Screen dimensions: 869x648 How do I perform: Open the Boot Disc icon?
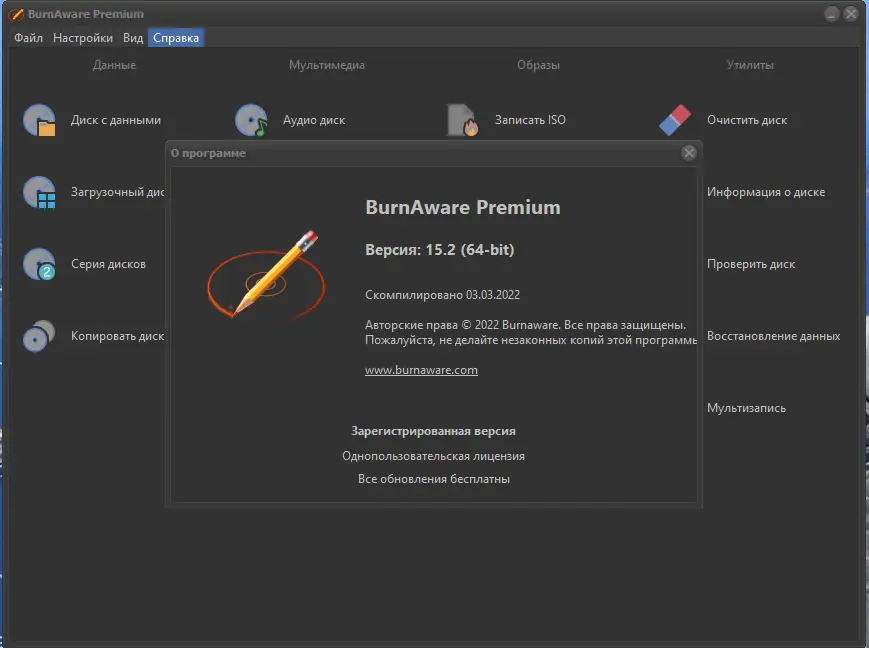tap(39, 192)
